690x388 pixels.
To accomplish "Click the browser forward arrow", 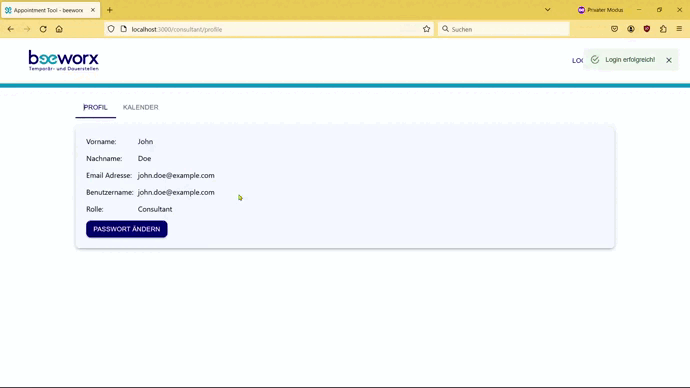I will pos(27,29).
